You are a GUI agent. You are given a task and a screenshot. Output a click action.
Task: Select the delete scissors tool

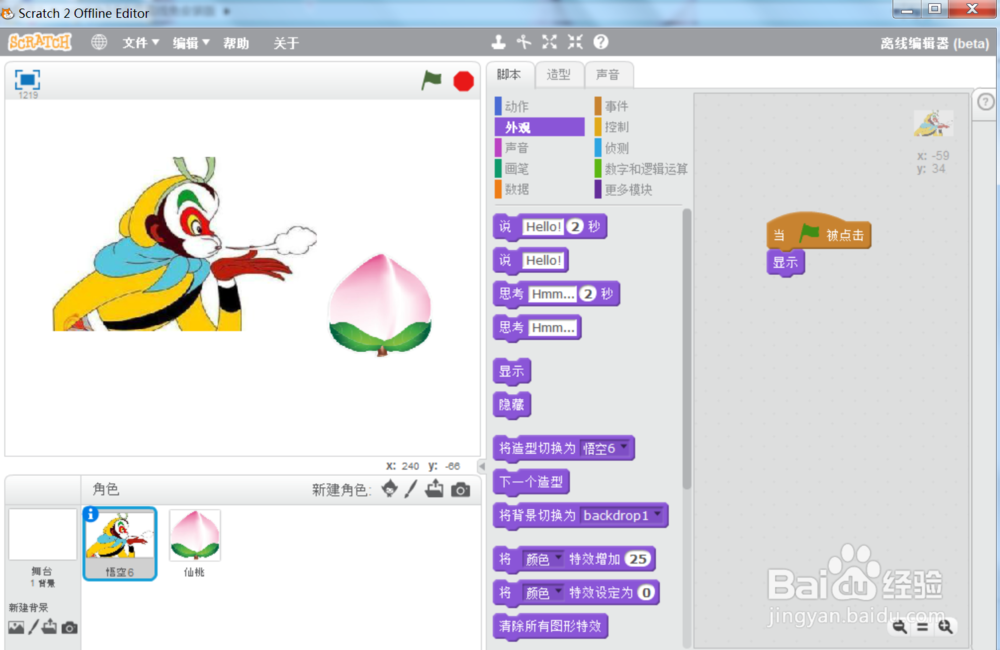tap(524, 42)
